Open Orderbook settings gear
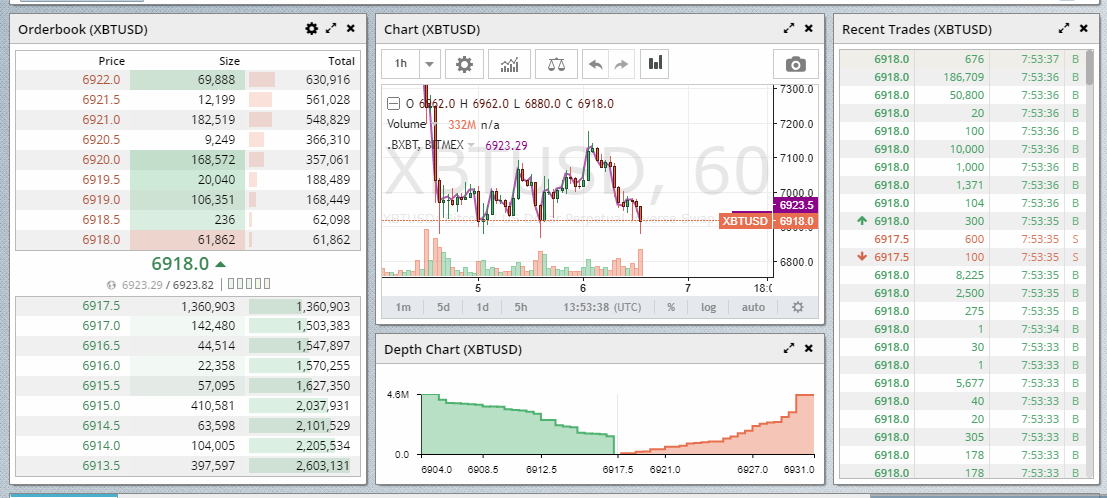Screen dimensions: 1107x498 coord(311,28)
